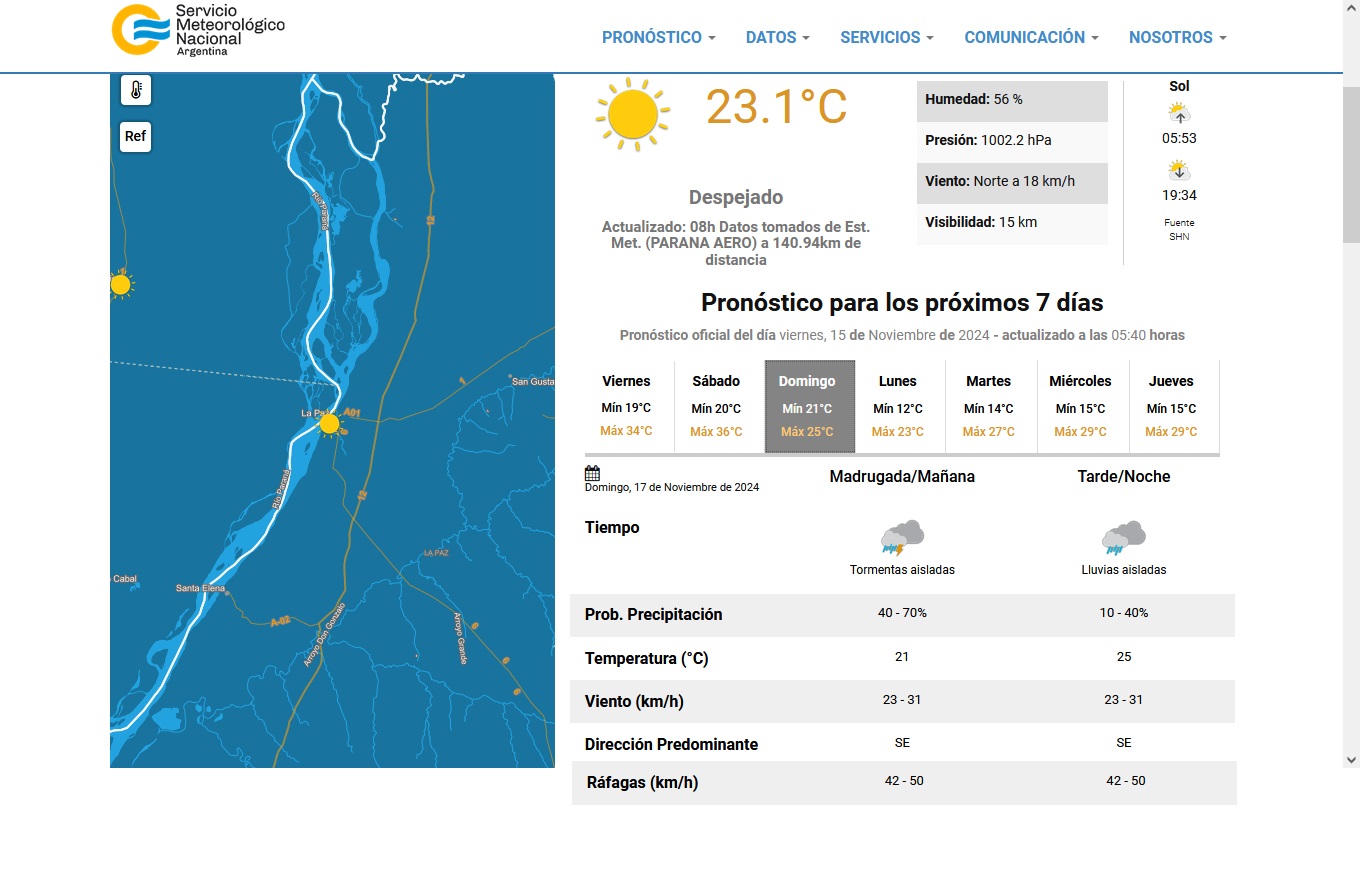Image resolution: width=1360 pixels, height=870 pixels.
Task: Switch to the Lunes forecast day
Action: [x=897, y=406]
